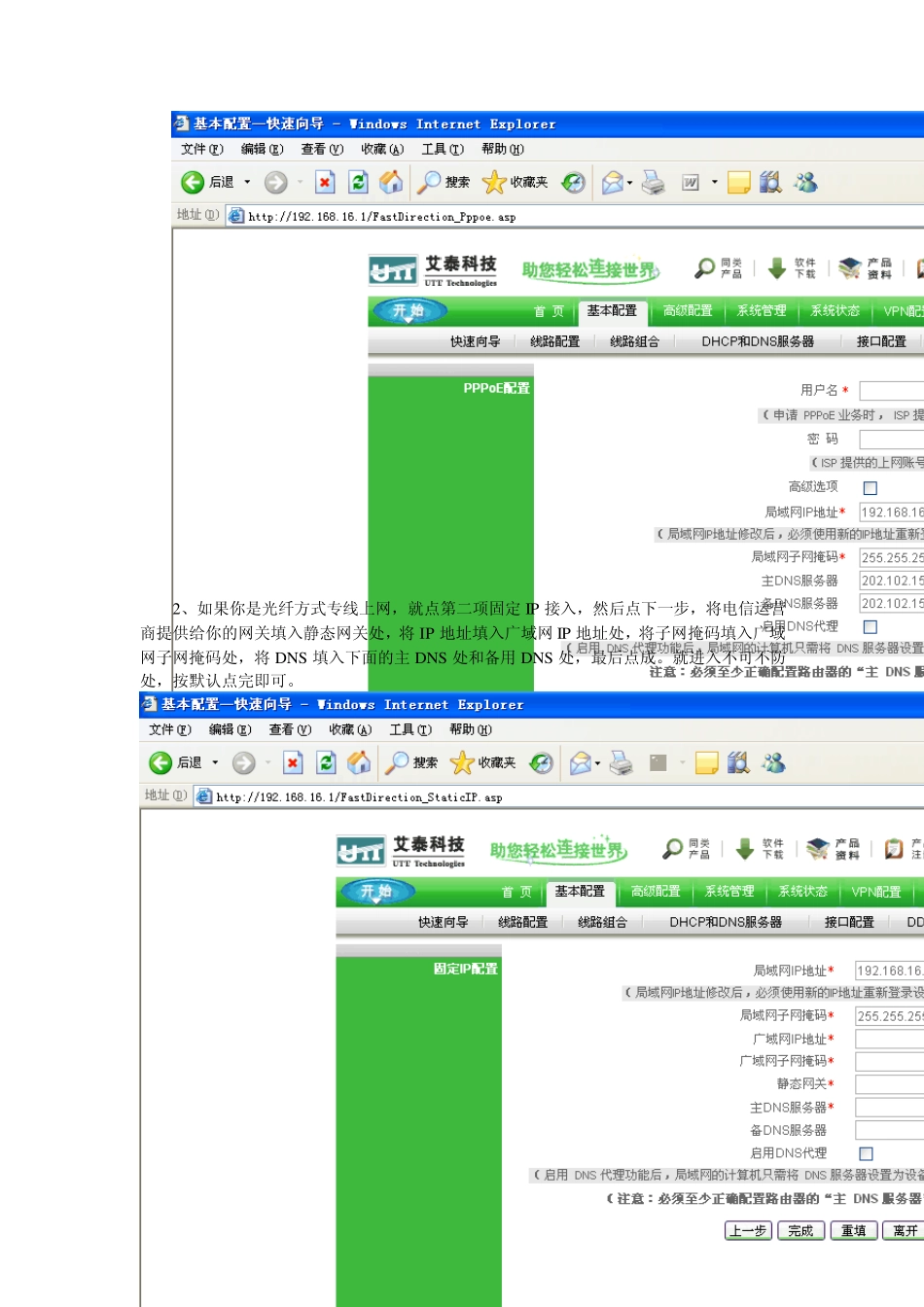The height and width of the screenshot is (1307, 924).
Task: Click the Print icon in the StaticIP browser window
Action: pos(621,762)
